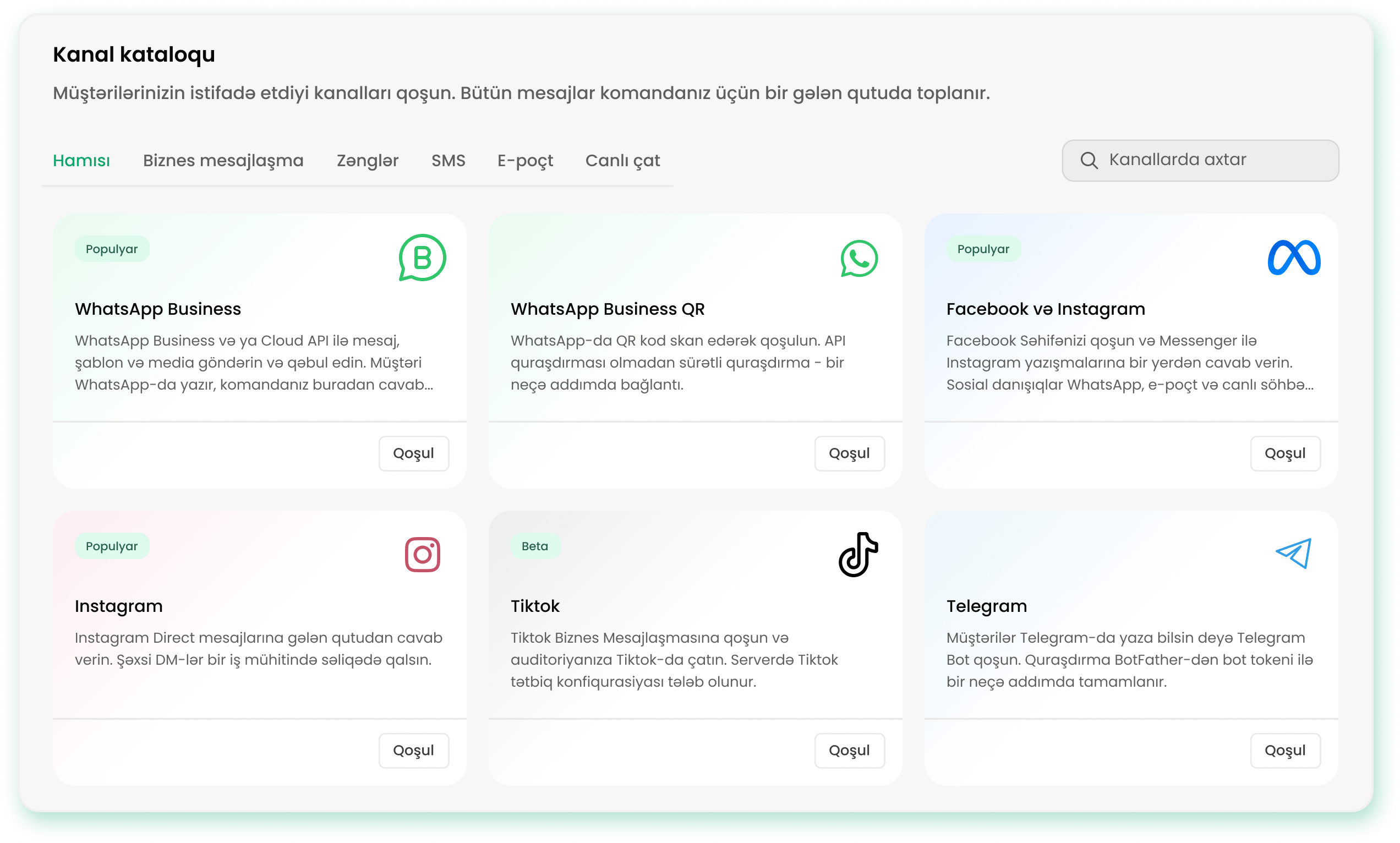Click the Meta infinity logo icon

pos(1293,258)
